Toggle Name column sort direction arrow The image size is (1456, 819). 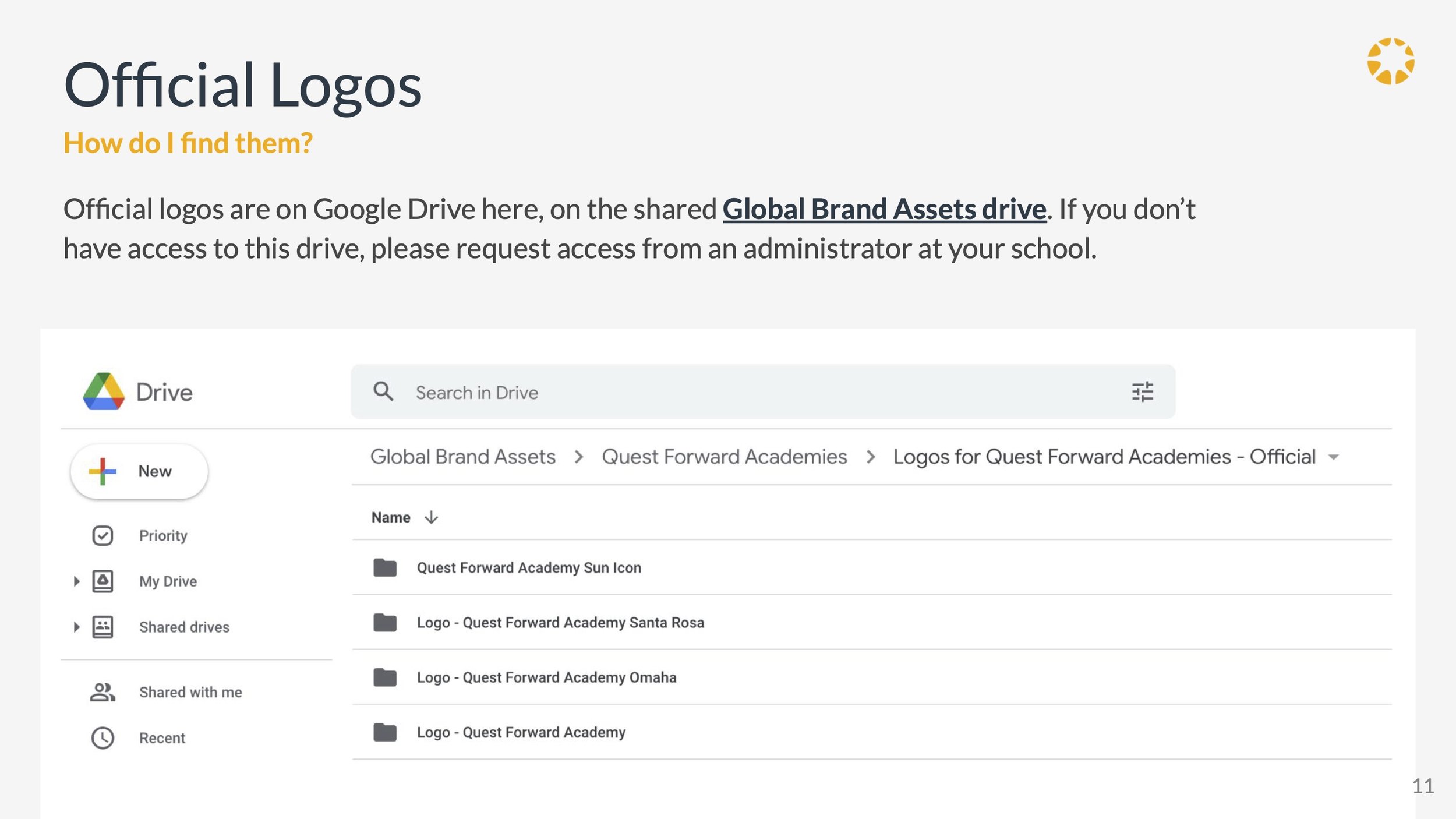pyautogui.click(x=431, y=517)
